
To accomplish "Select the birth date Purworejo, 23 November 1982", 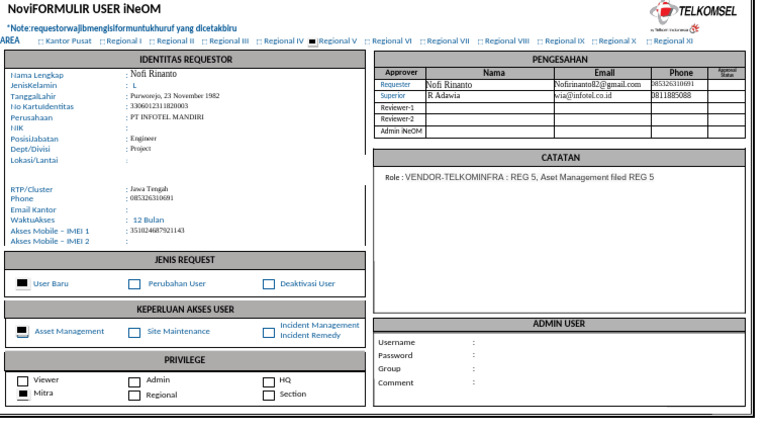I will pos(175,96).
